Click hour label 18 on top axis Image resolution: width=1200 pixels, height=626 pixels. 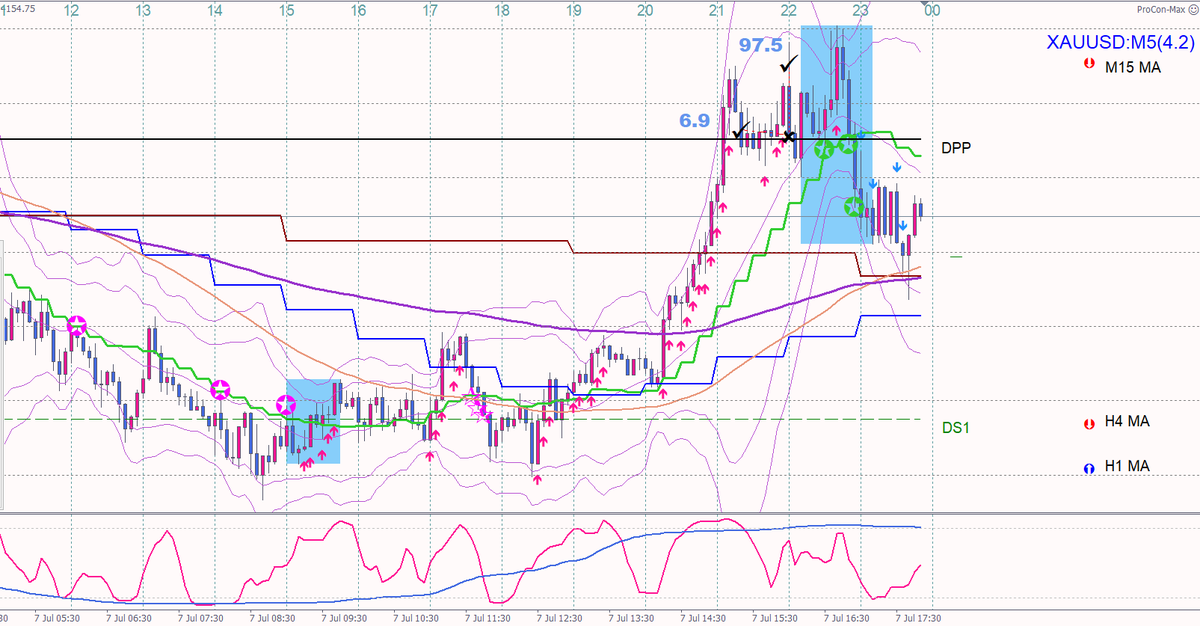502,10
